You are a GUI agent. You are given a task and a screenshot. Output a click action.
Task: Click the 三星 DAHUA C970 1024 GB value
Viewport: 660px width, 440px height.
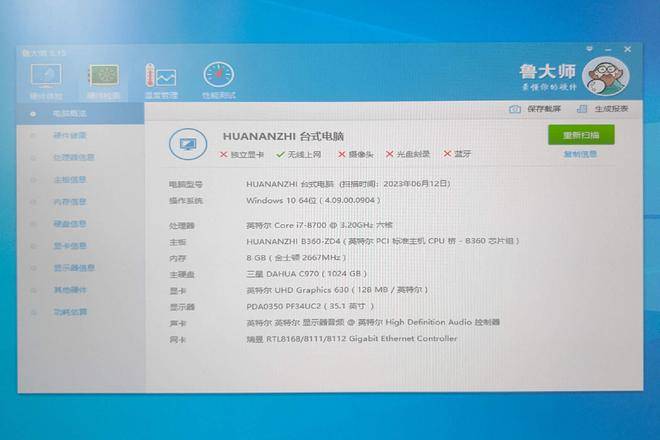(x=306, y=274)
